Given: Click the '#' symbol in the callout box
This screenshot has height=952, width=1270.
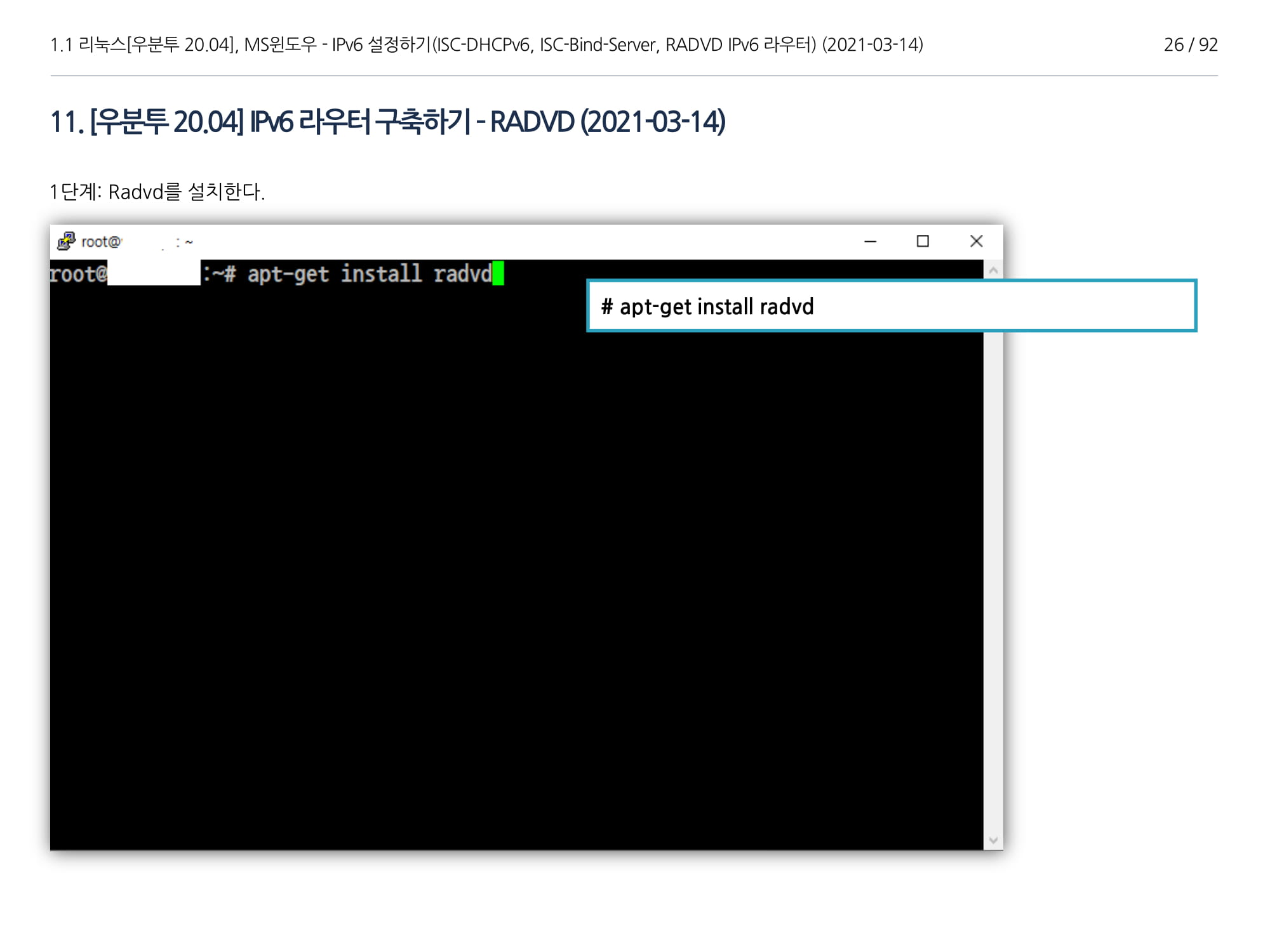Looking at the screenshot, I should click(x=607, y=307).
